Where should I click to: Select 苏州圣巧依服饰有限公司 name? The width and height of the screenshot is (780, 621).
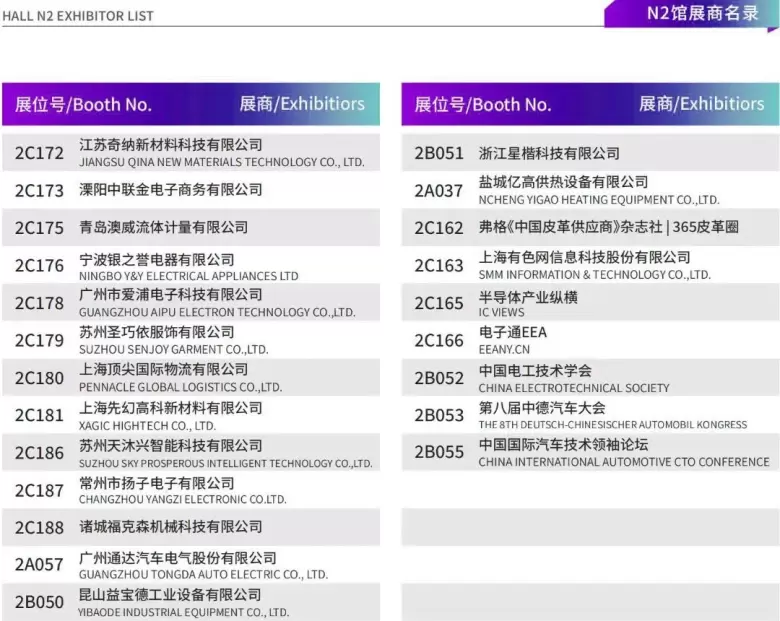157,332
